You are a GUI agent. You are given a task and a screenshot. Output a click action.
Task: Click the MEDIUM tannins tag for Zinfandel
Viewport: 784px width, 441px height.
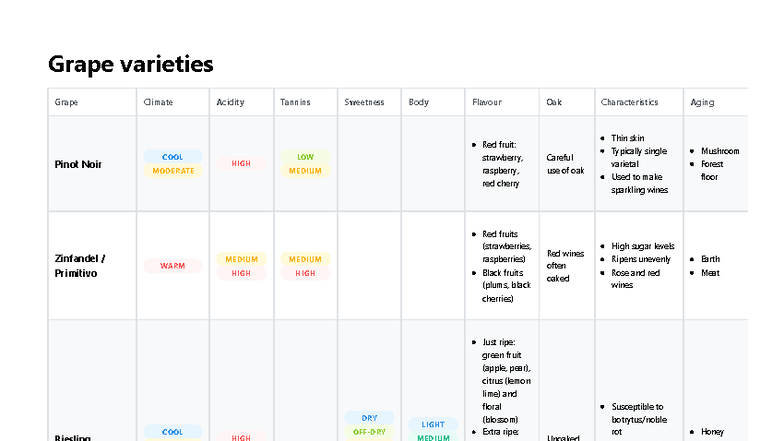point(305,259)
